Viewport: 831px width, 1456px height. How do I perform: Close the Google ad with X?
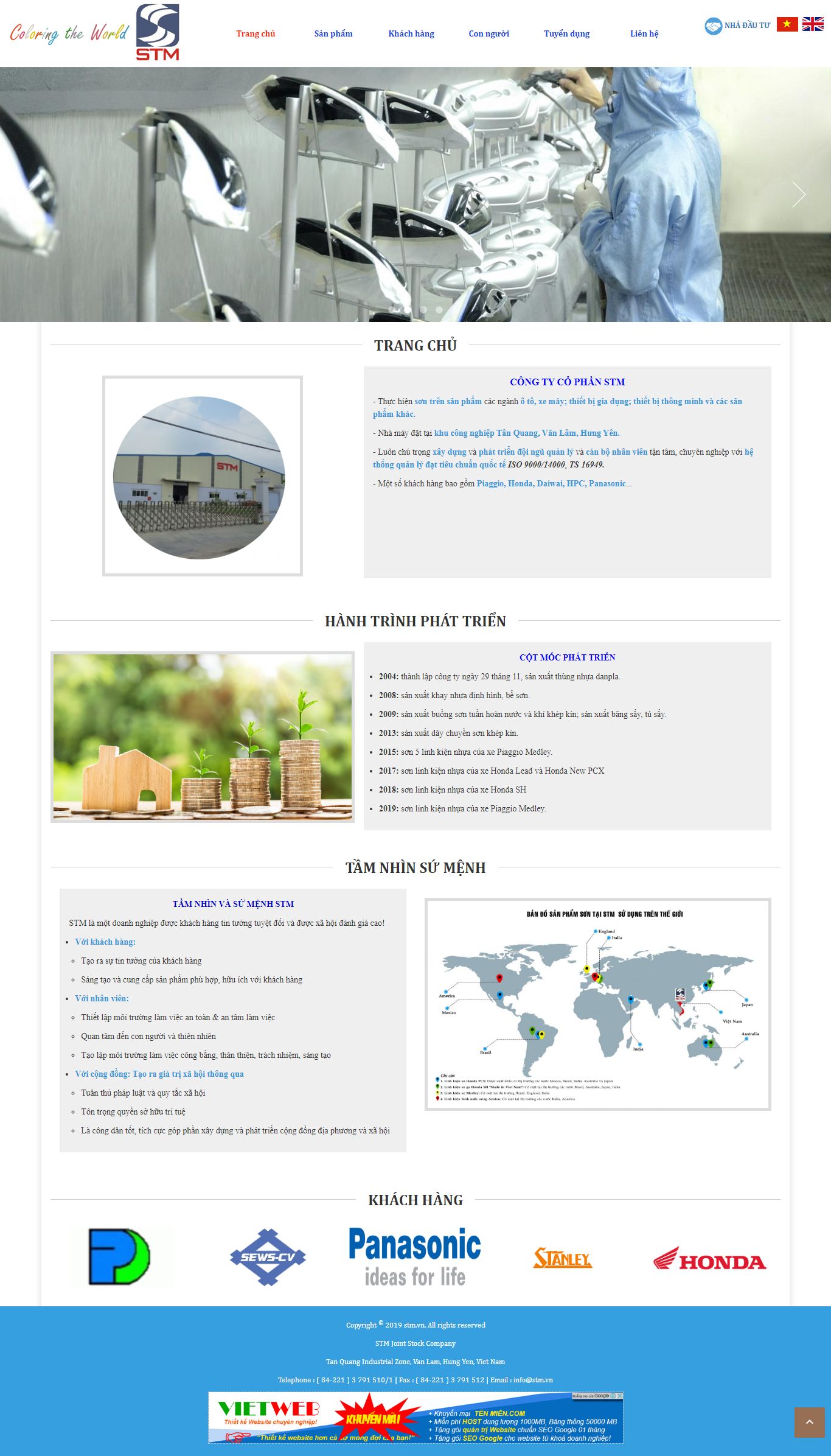(619, 1396)
